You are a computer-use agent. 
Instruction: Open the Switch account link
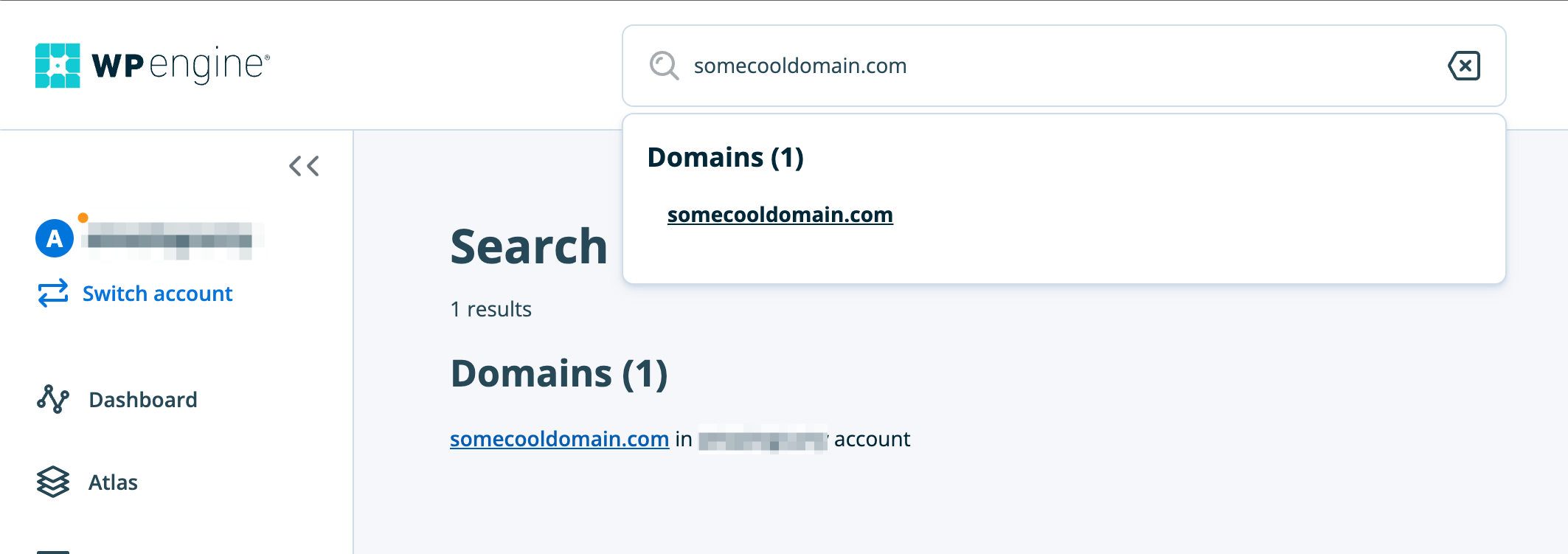coord(157,294)
